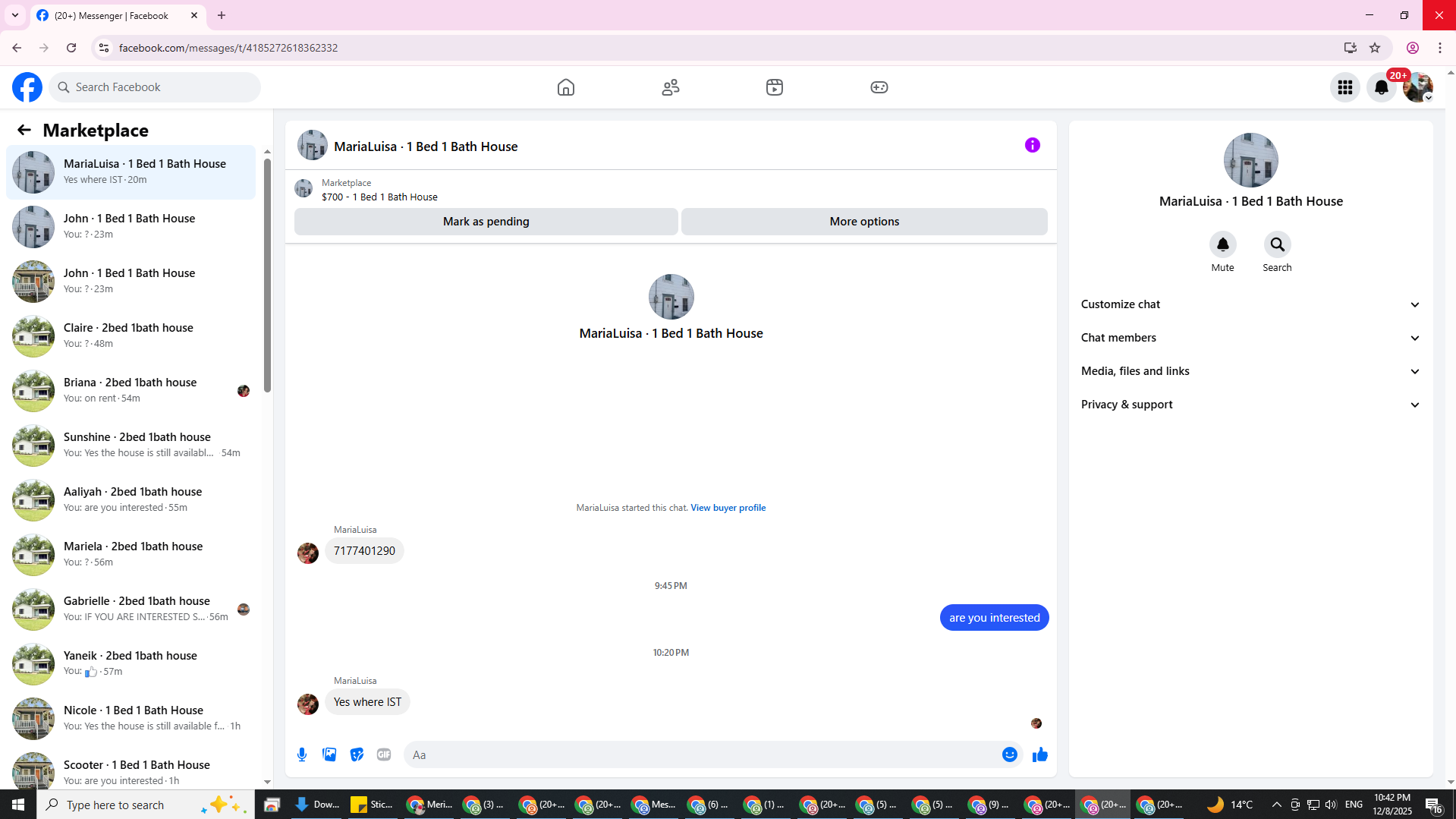Open the Windows notification center

click(x=1433, y=805)
